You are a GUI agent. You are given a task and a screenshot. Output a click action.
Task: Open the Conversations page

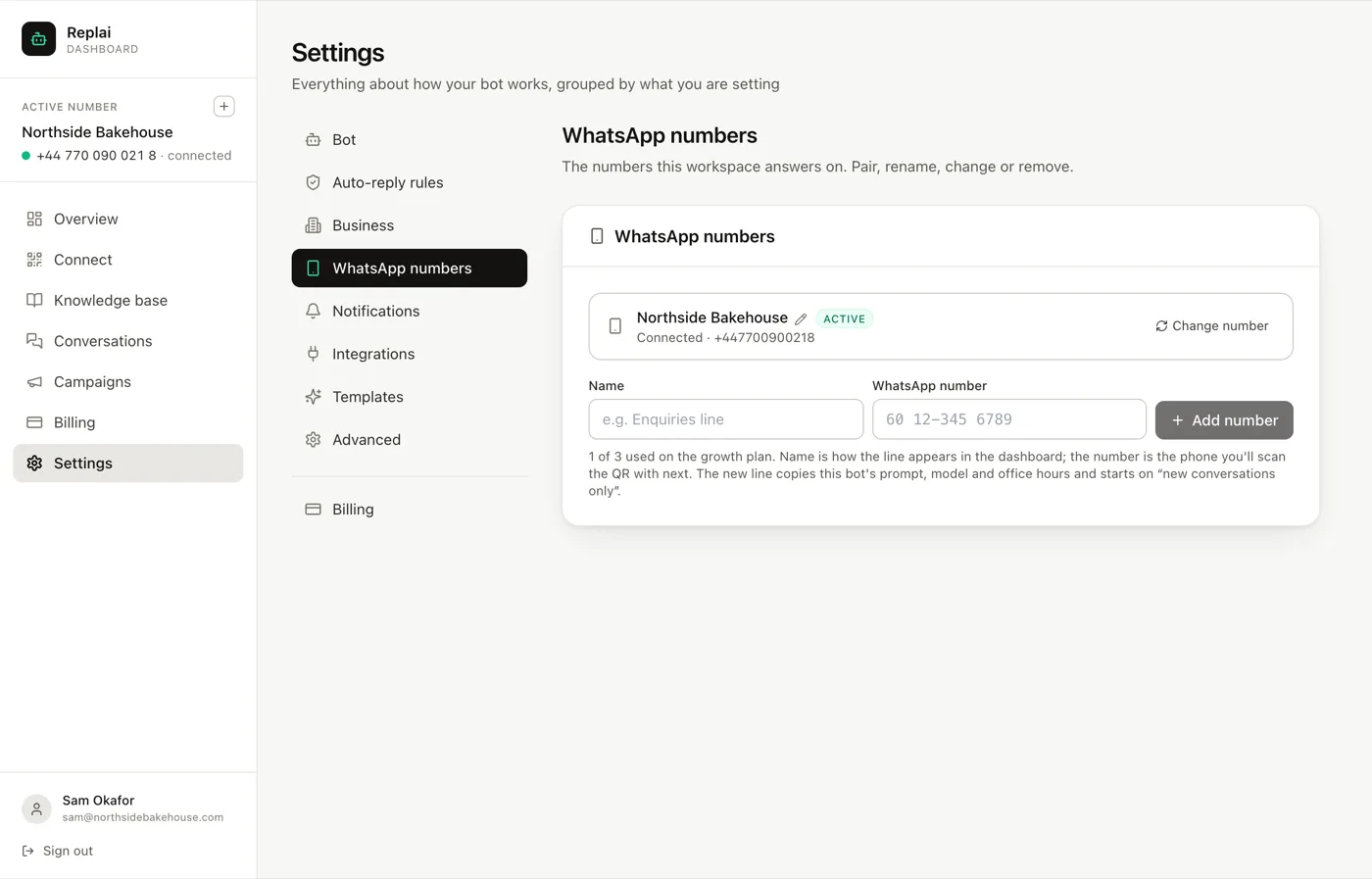[x=128, y=341]
